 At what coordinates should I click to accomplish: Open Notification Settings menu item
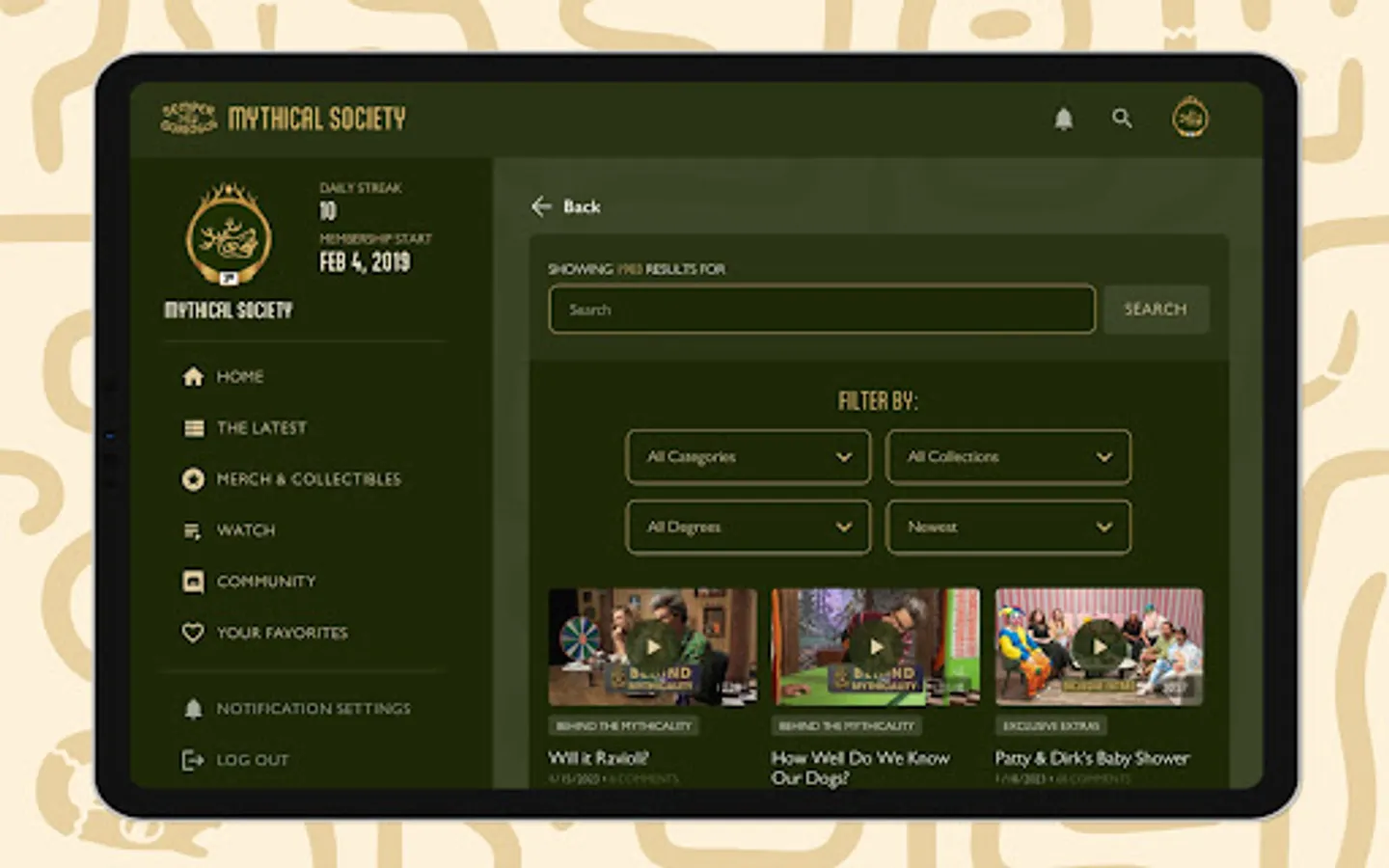313,709
